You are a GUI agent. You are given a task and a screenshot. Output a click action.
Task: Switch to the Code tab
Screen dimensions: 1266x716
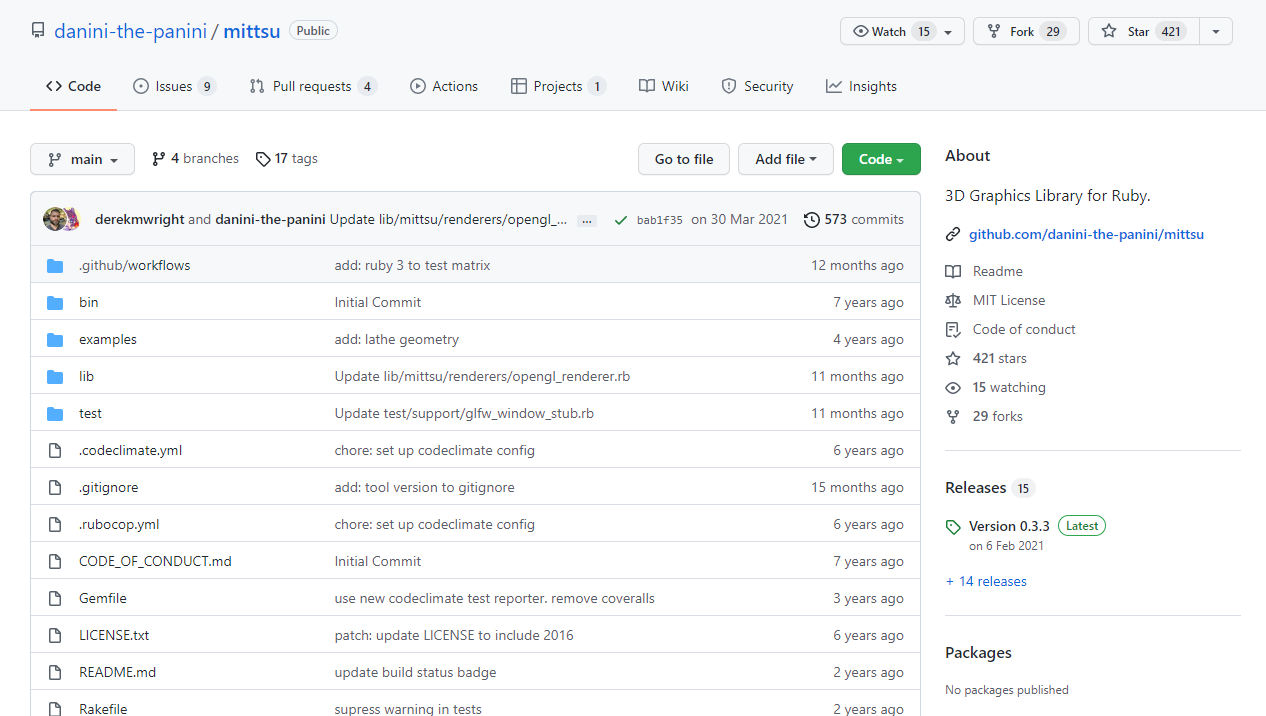73,86
